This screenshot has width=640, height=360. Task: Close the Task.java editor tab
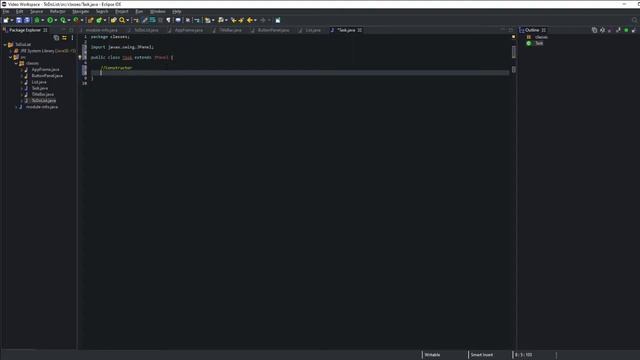[360, 30]
